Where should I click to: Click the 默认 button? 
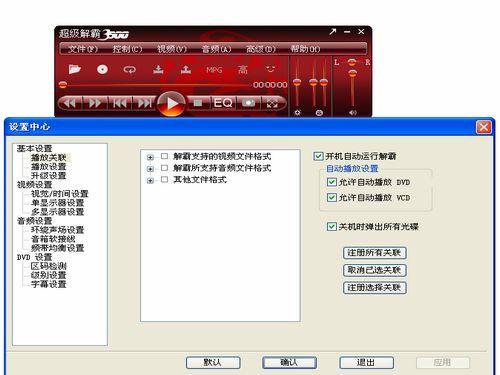[213, 362]
